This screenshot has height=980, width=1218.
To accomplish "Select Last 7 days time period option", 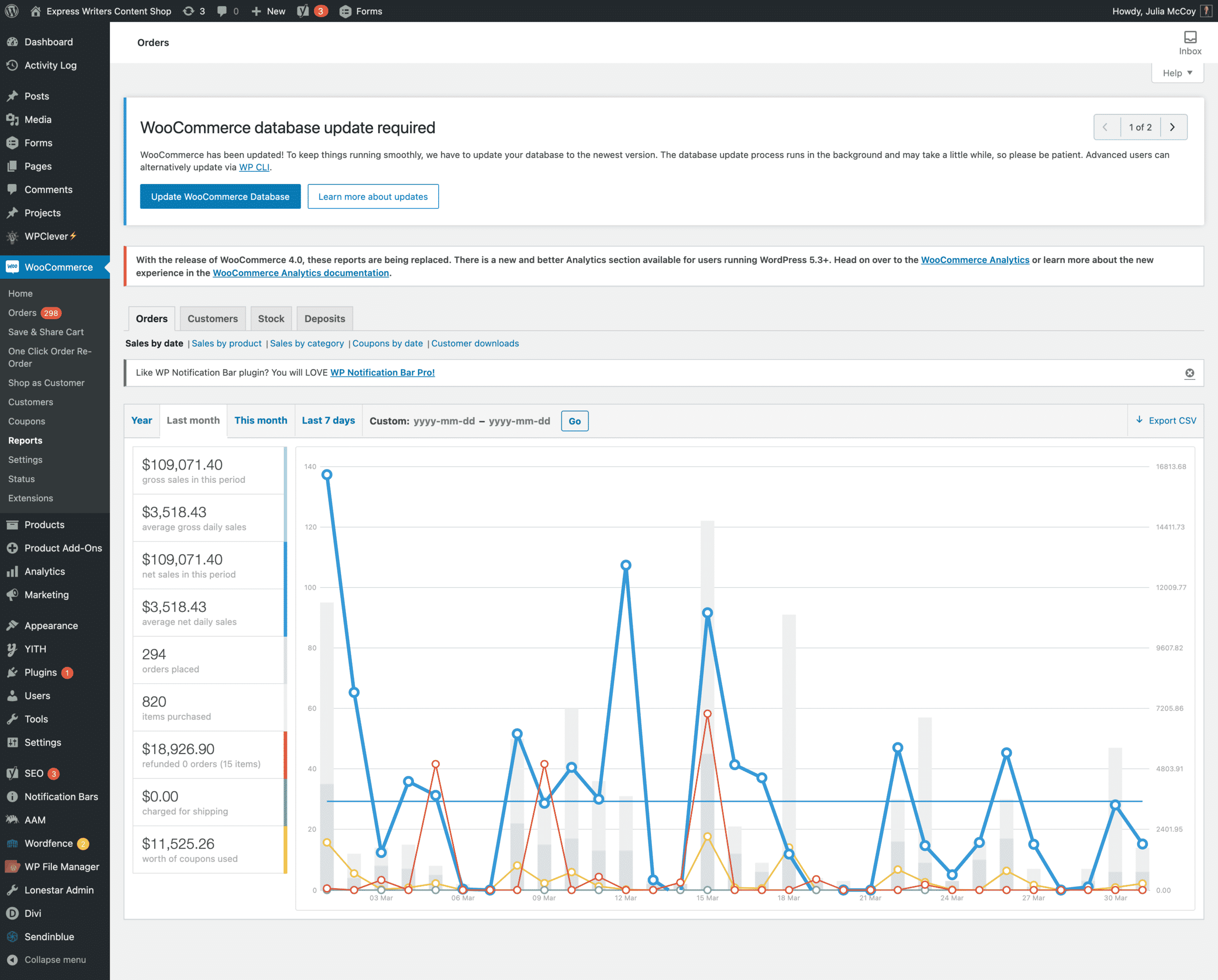I will coord(328,420).
